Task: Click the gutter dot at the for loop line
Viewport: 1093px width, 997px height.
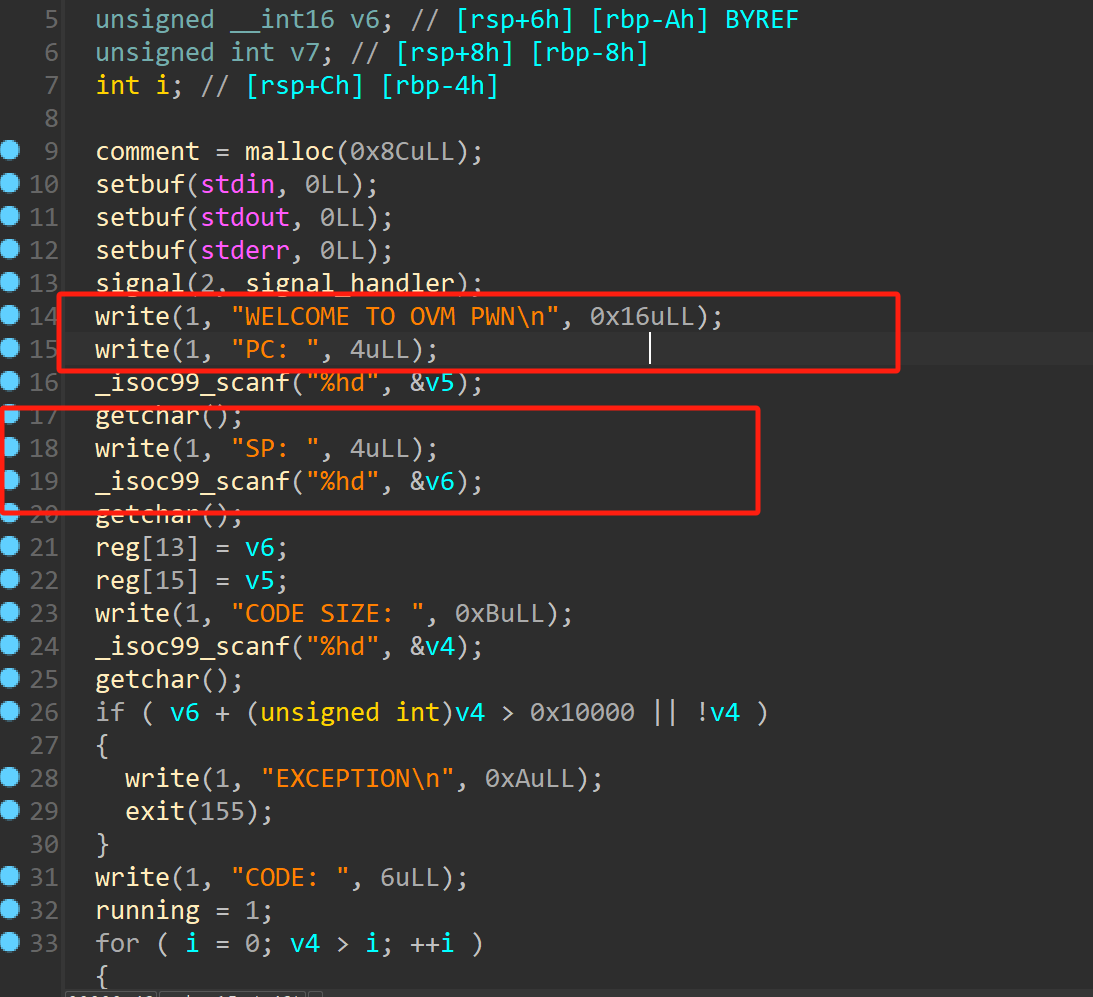Action: click(10, 943)
